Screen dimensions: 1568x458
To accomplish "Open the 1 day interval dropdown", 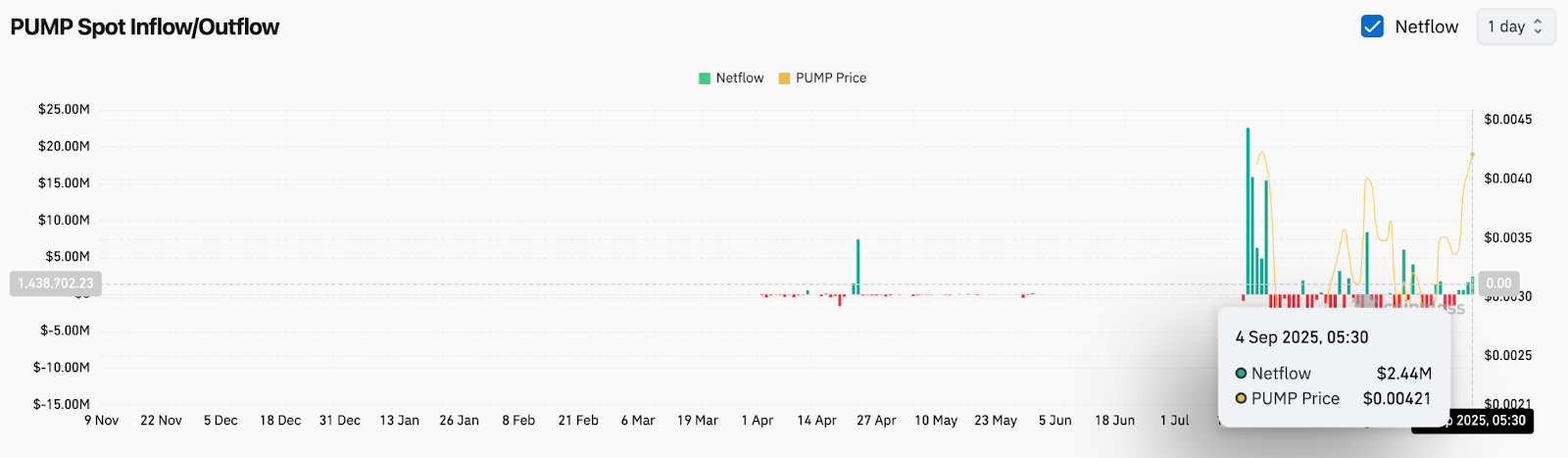I will 1516,26.
